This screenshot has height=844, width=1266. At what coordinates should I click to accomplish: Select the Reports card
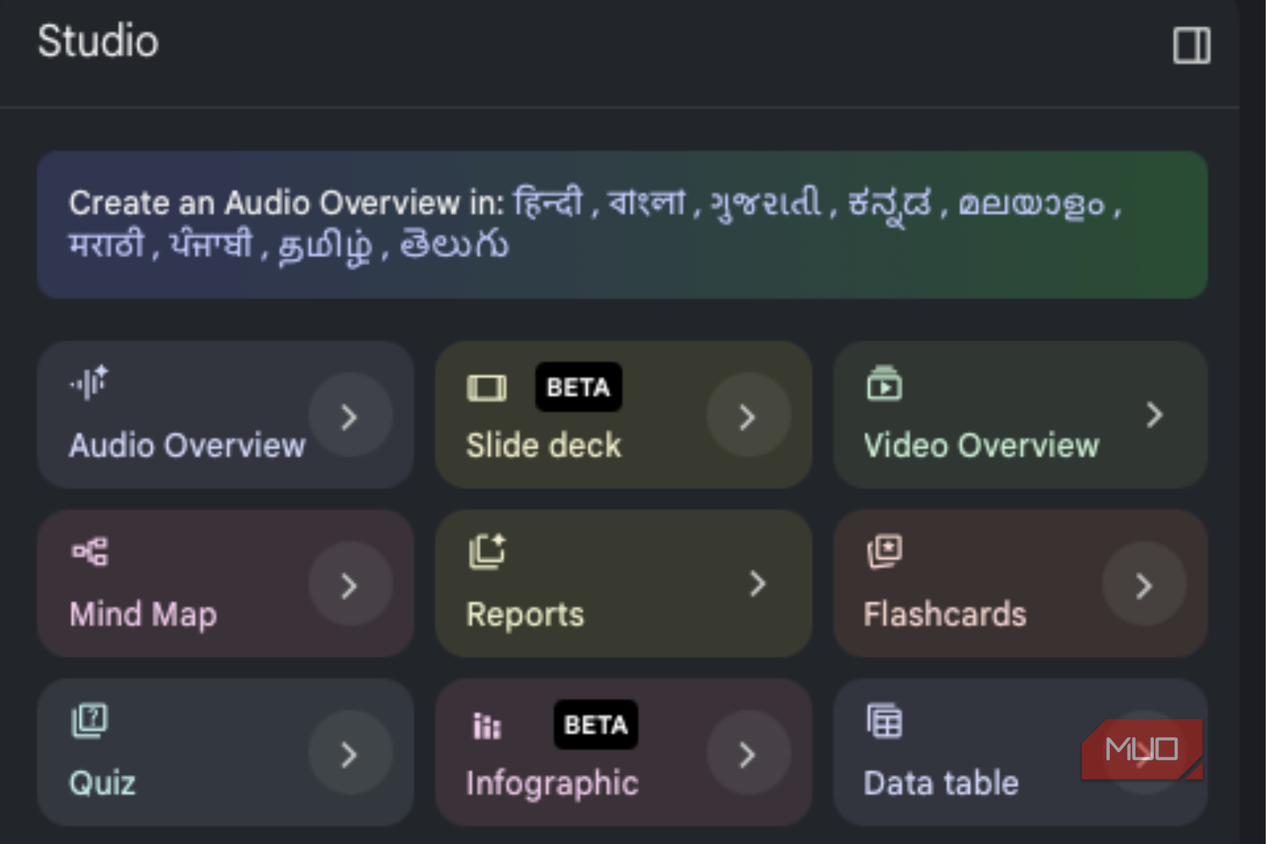click(x=623, y=584)
